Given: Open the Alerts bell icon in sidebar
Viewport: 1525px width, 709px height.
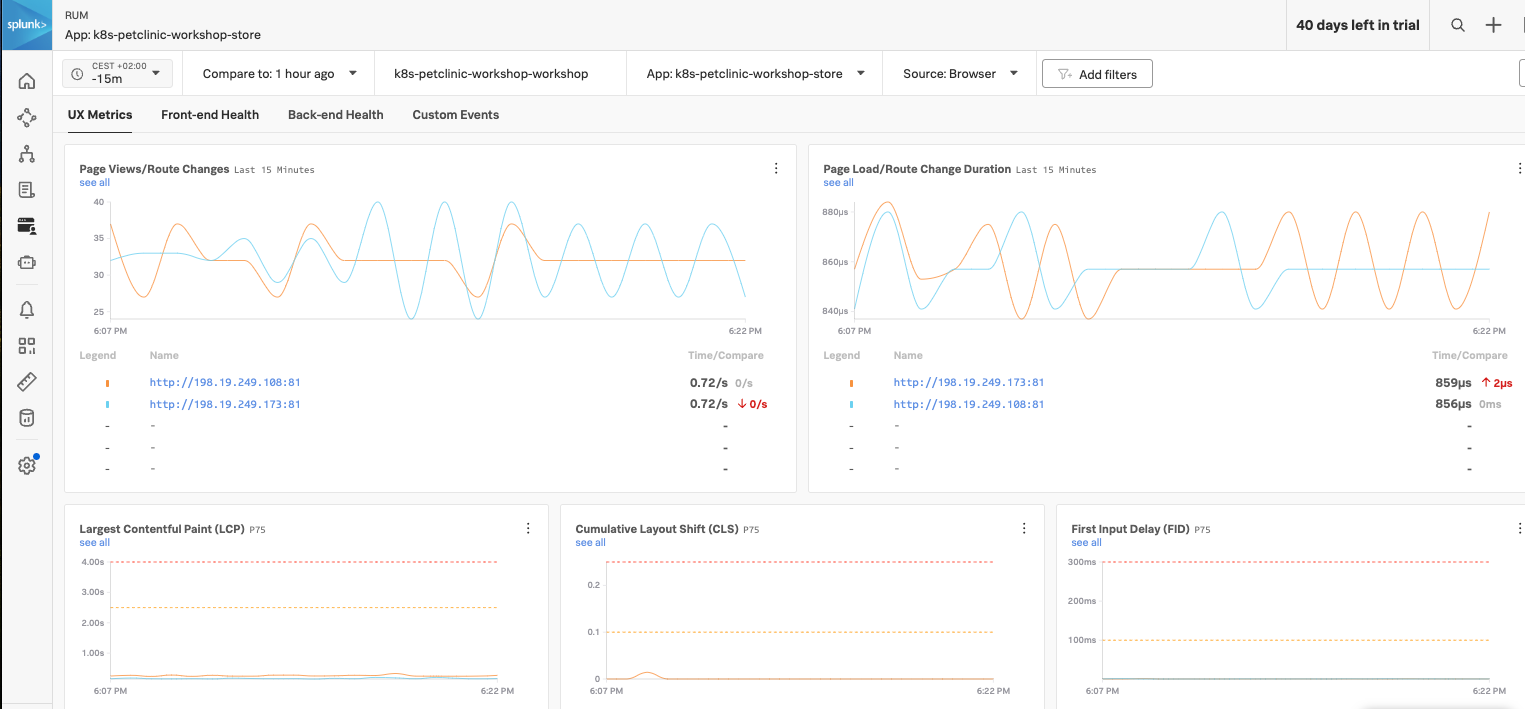Looking at the screenshot, I should tap(27, 310).
